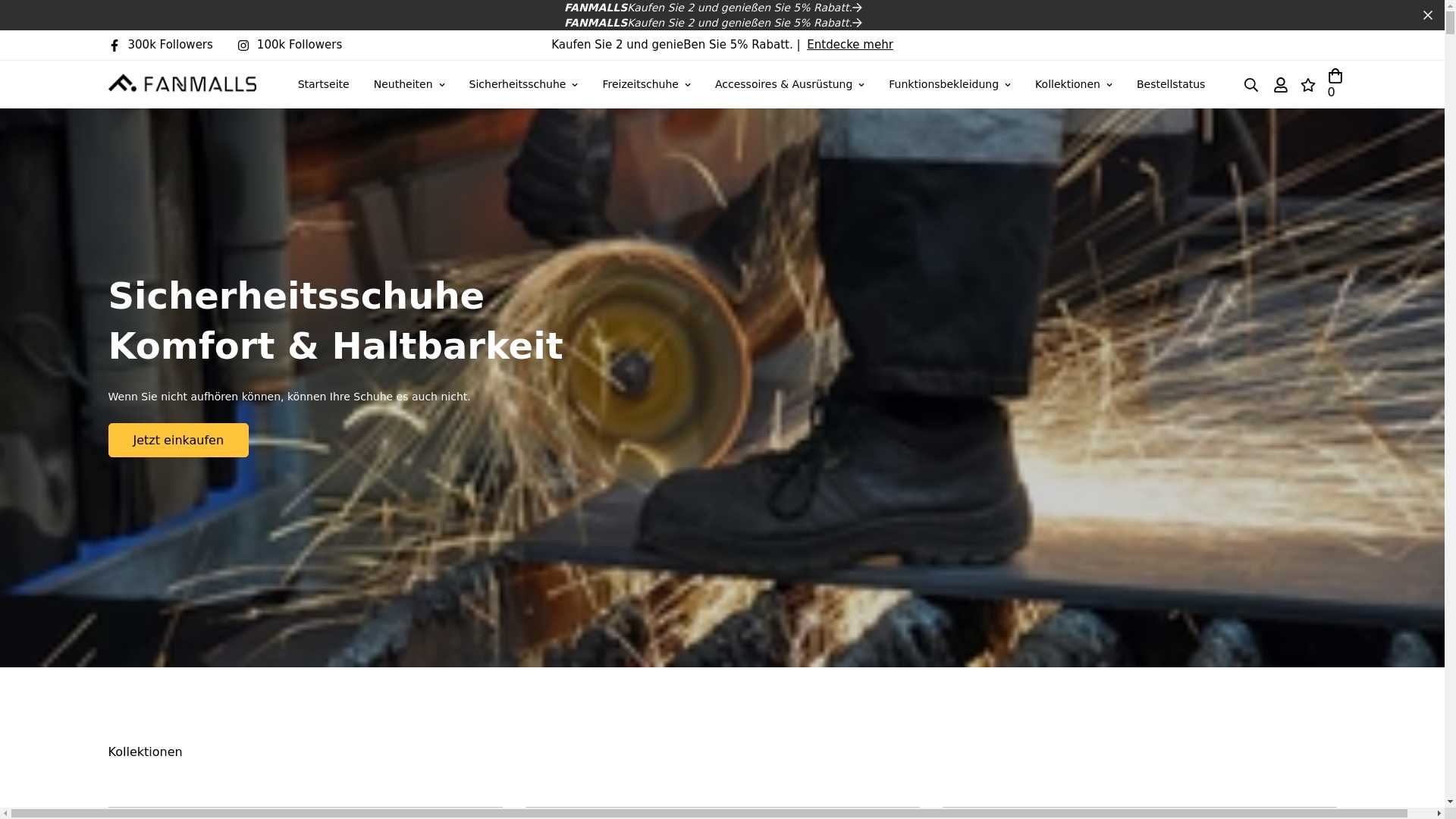Click scrollbar down arrow at bottom right
This screenshot has width=1456, height=819.
tap(1450, 802)
